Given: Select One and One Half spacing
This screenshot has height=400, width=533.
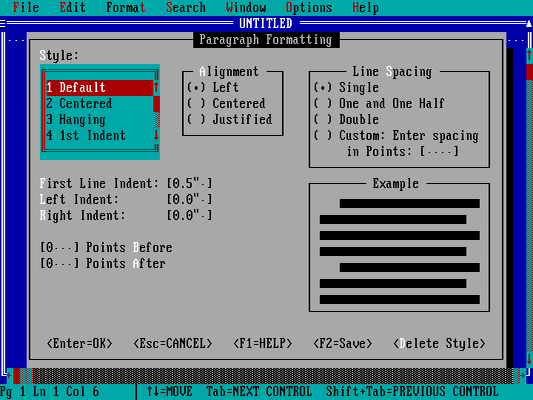Looking at the screenshot, I should point(379,103).
